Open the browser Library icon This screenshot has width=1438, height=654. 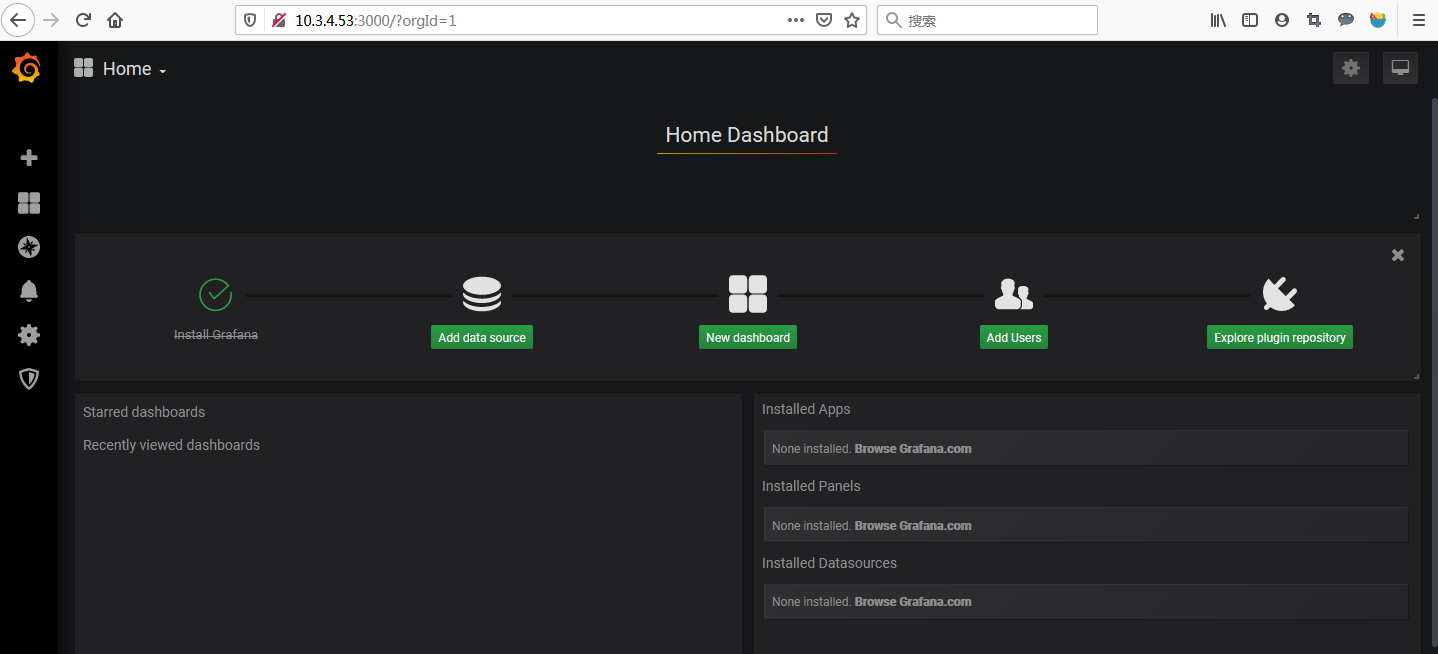1218,20
